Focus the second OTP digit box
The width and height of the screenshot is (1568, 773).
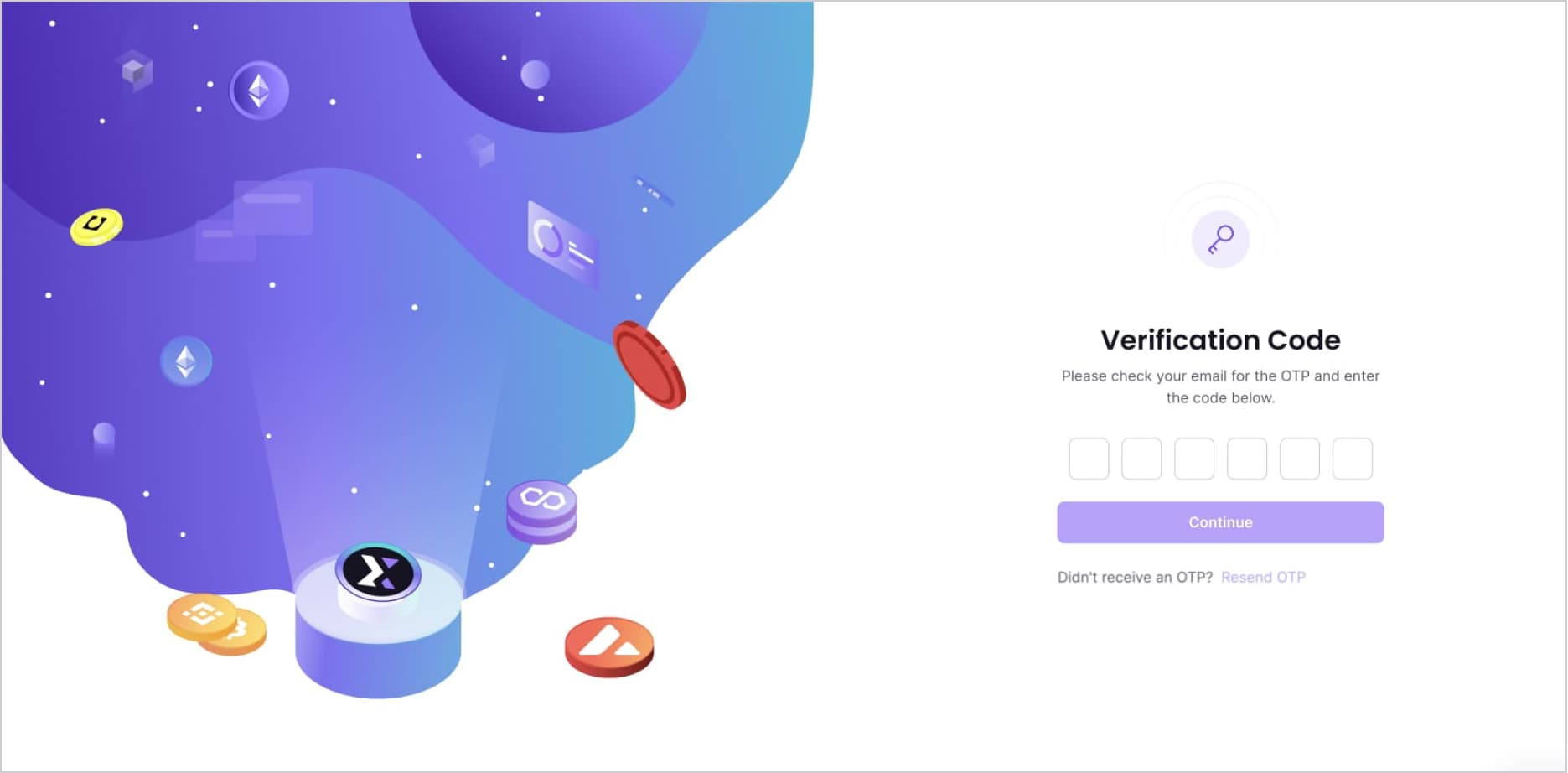[1141, 459]
